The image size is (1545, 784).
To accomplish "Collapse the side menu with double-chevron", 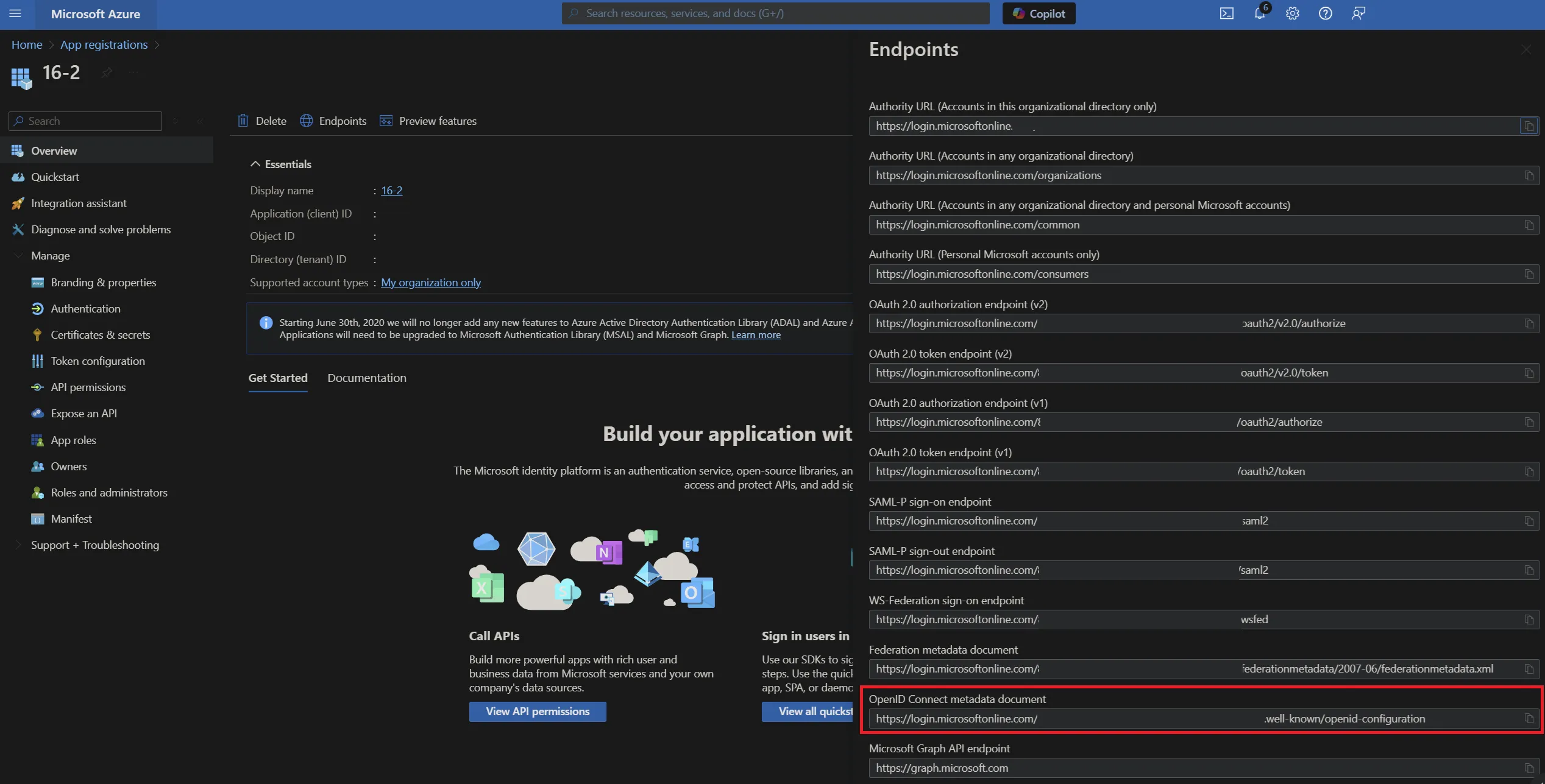I will pos(200,121).
